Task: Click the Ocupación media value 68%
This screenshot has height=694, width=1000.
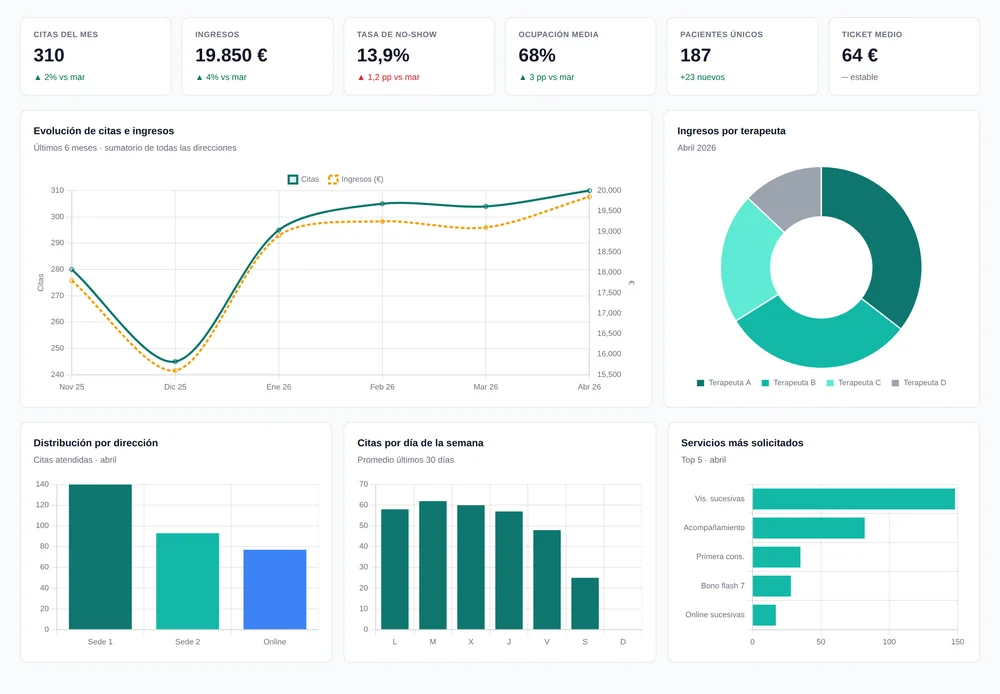Action: (x=537, y=55)
